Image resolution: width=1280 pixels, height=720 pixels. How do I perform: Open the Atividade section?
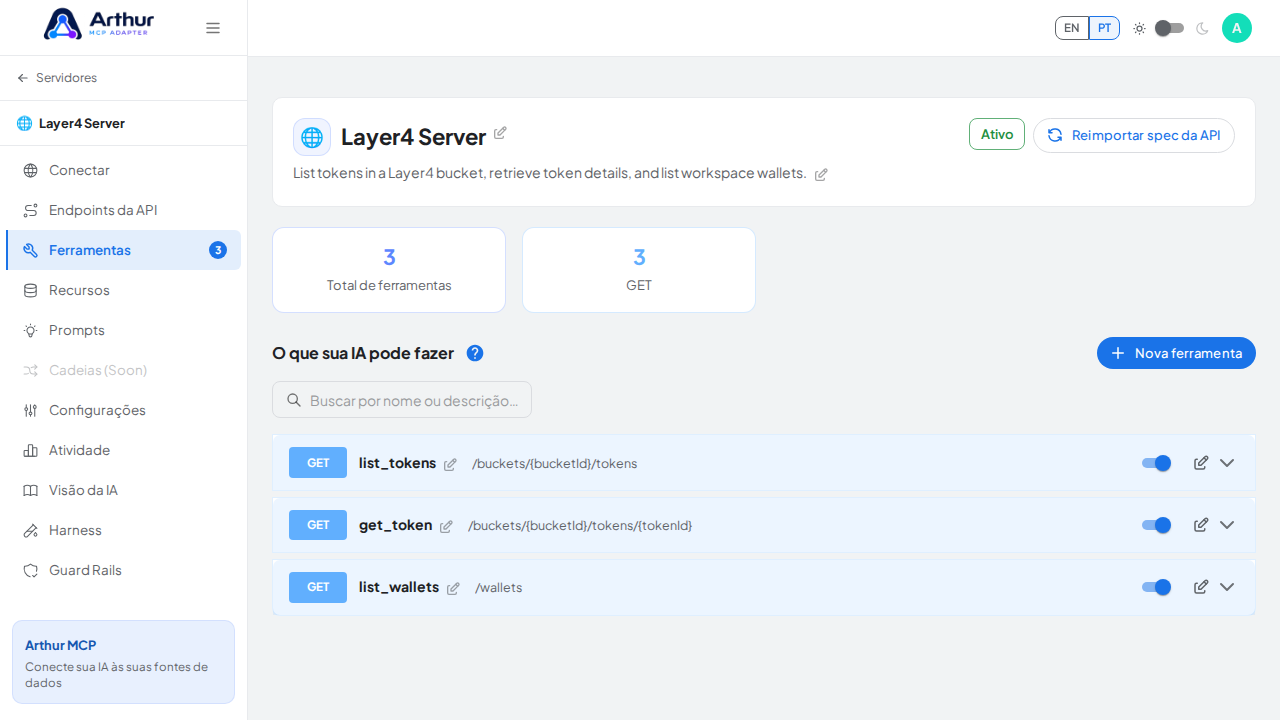tap(123, 450)
